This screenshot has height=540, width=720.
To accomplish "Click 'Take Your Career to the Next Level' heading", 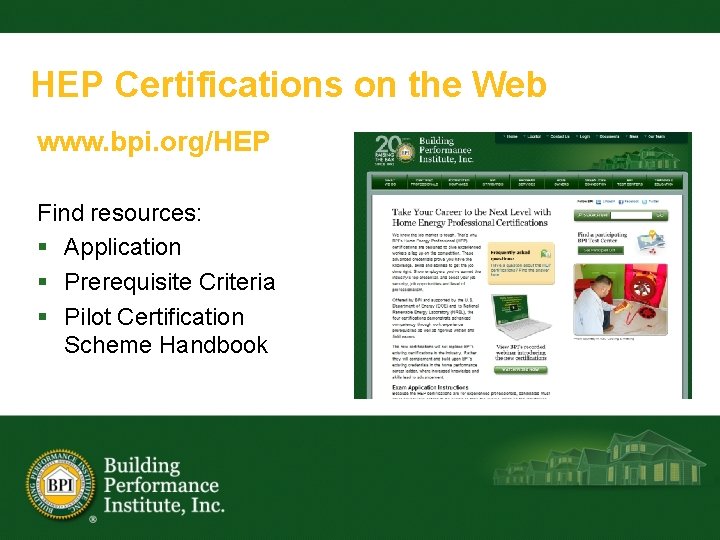I will [x=471, y=217].
